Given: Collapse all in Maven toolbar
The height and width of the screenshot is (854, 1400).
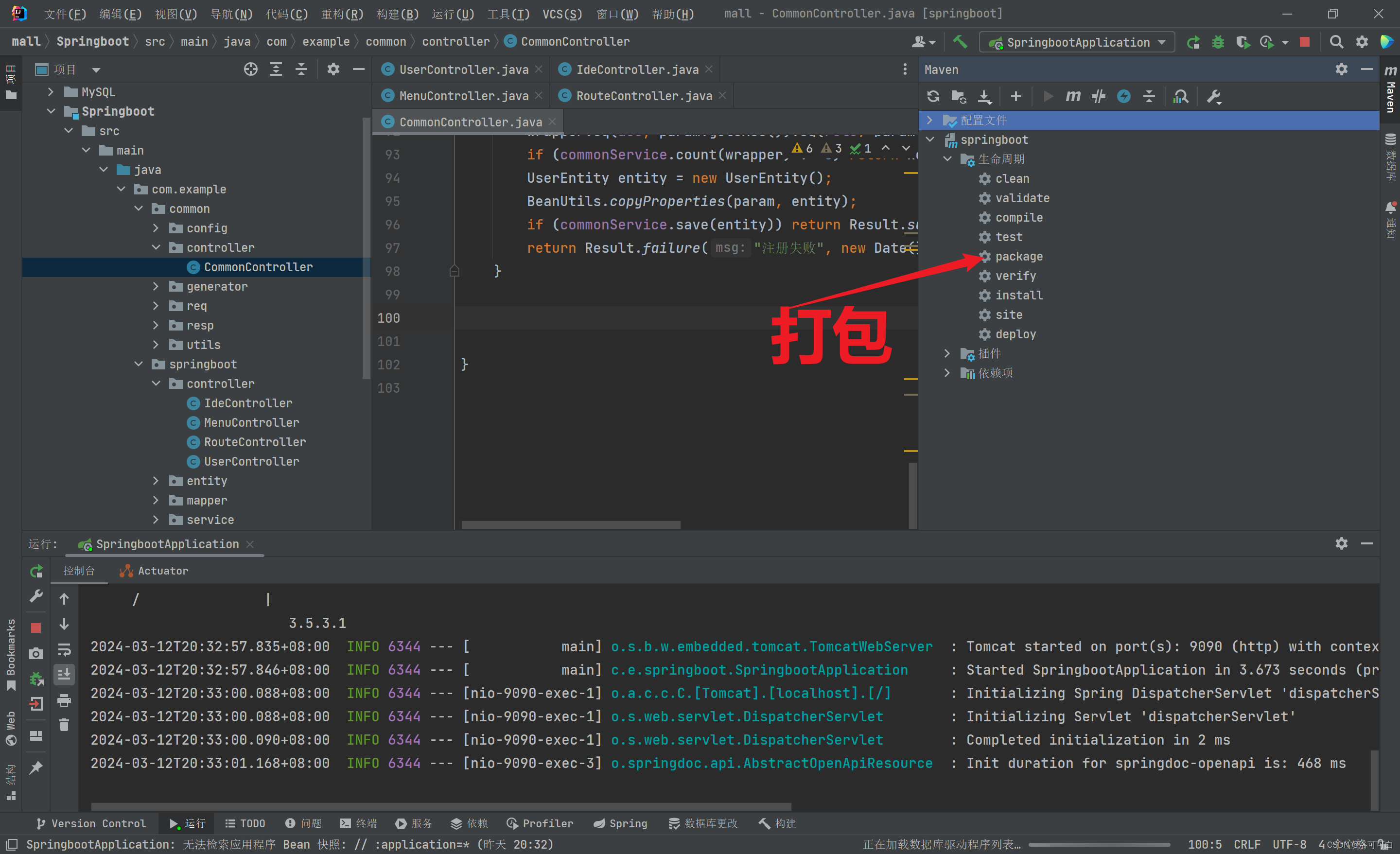Looking at the screenshot, I should click(x=1149, y=97).
